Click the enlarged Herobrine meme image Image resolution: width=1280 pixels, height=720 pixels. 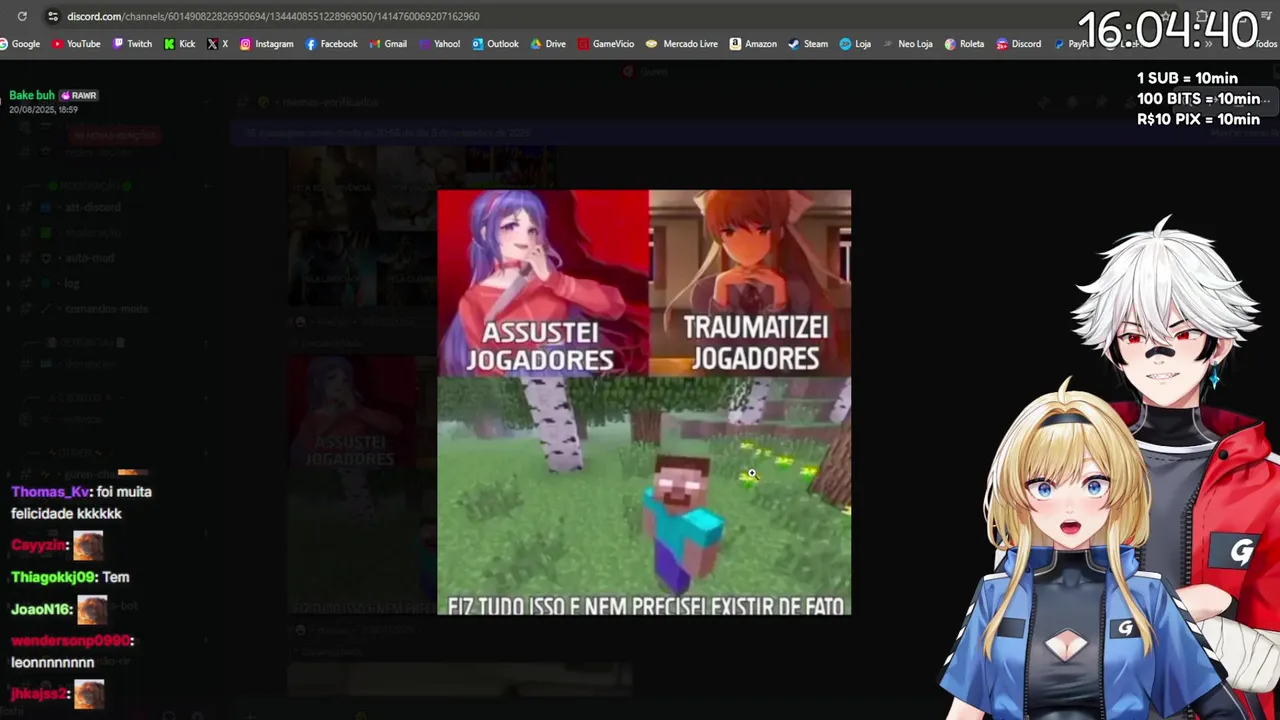point(644,402)
